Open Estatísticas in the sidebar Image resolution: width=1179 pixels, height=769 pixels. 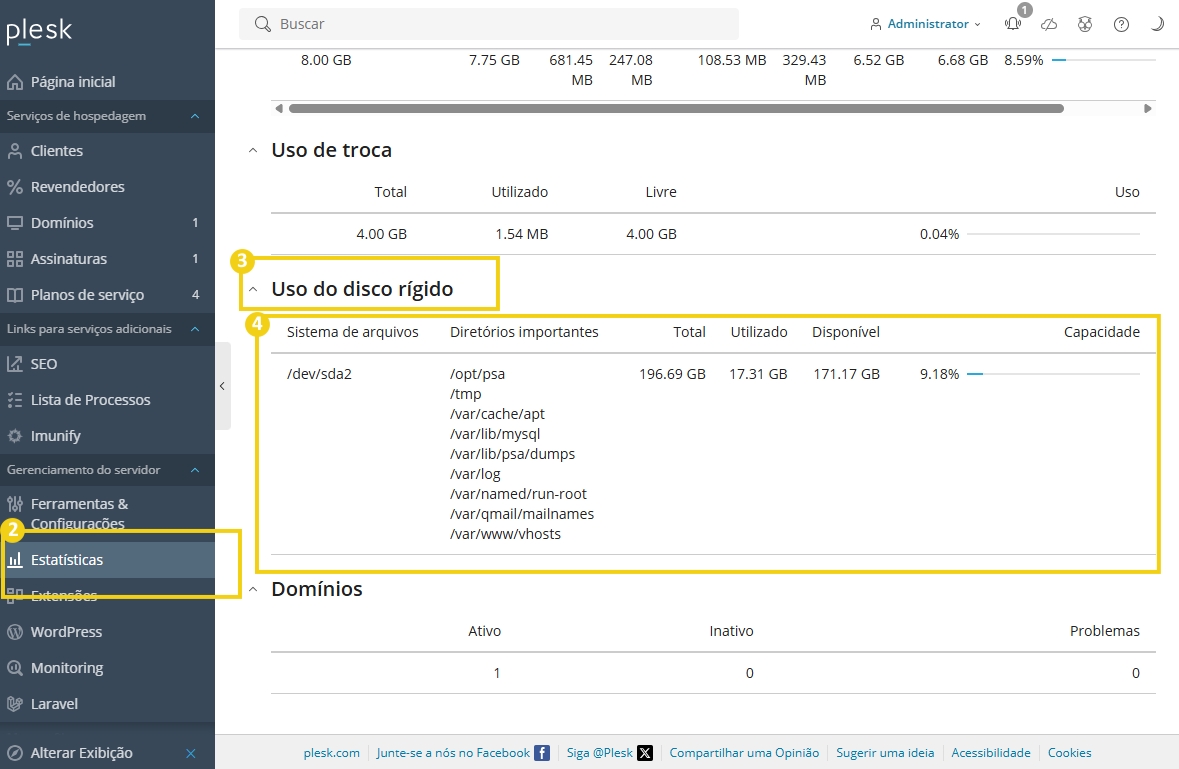(x=67, y=560)
